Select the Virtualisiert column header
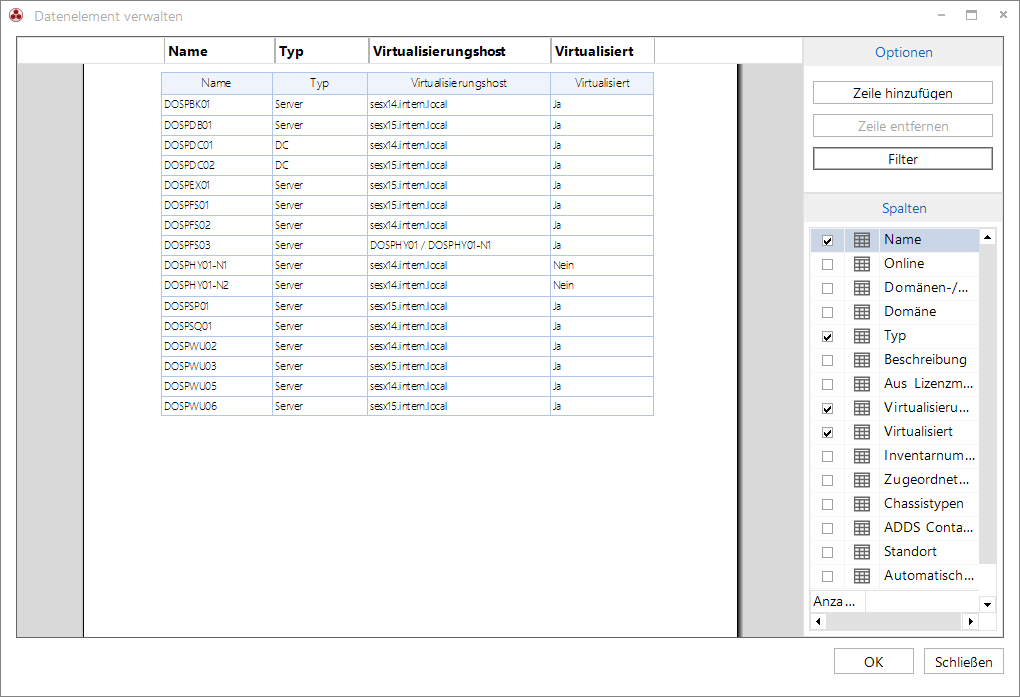This screenshot has height=697, width=1020. [602, 51]
